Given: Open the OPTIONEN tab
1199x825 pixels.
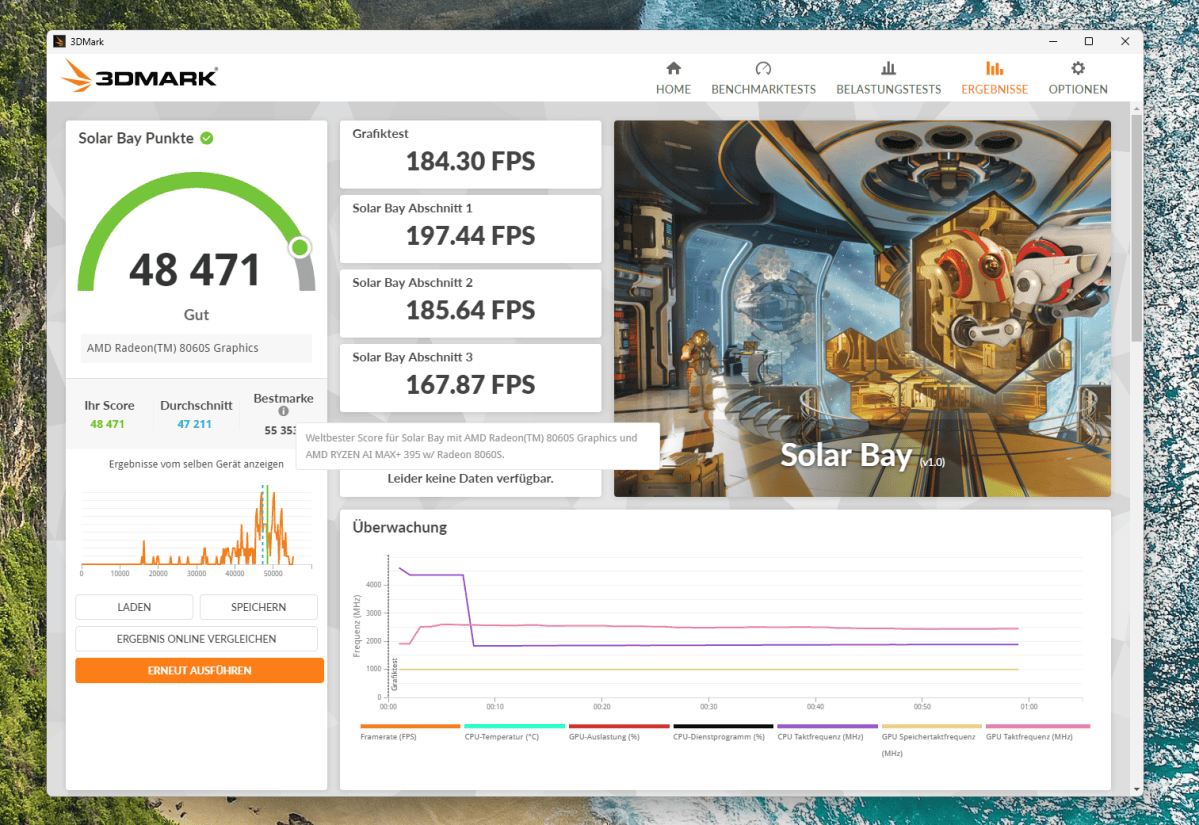Looking at the screenshot, I should tap(1077, 78).
